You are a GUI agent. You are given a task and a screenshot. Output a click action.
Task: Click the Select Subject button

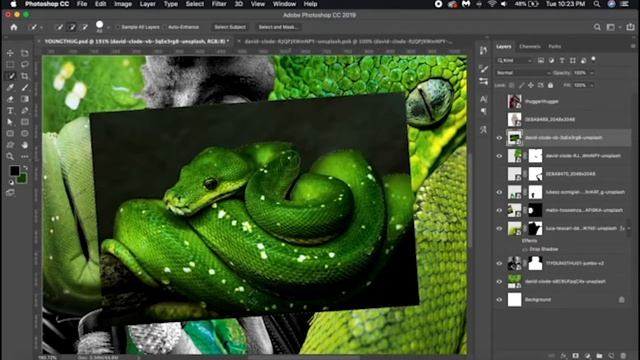coord(230,27)
